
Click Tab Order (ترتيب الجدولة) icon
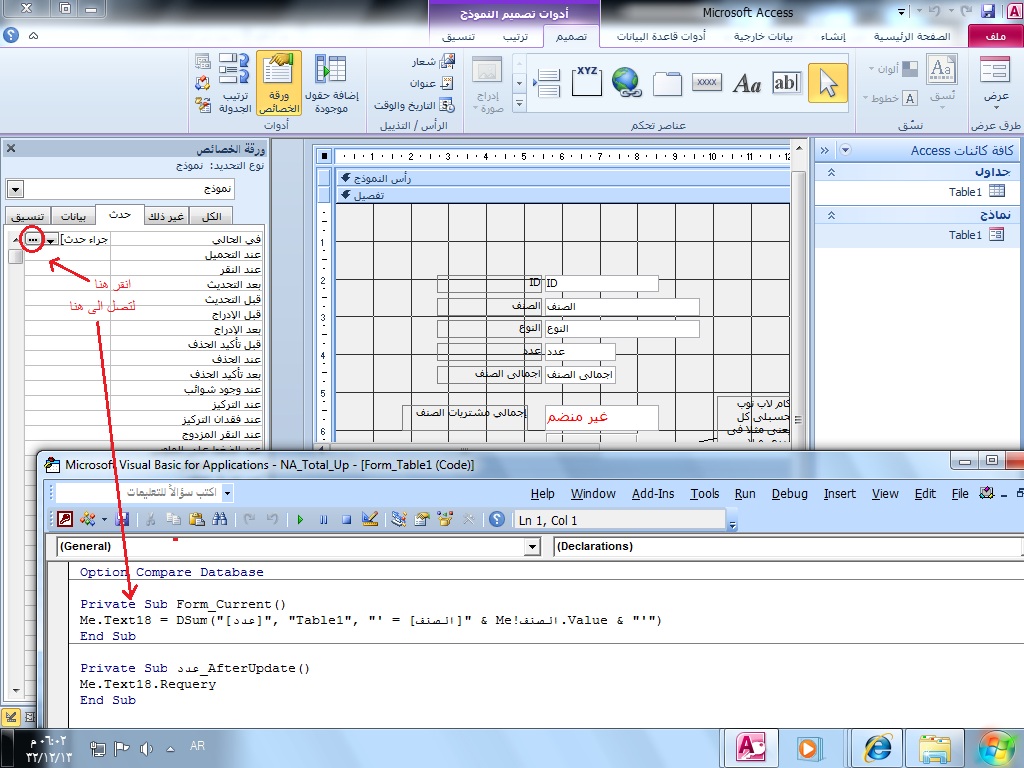(234, 82)
